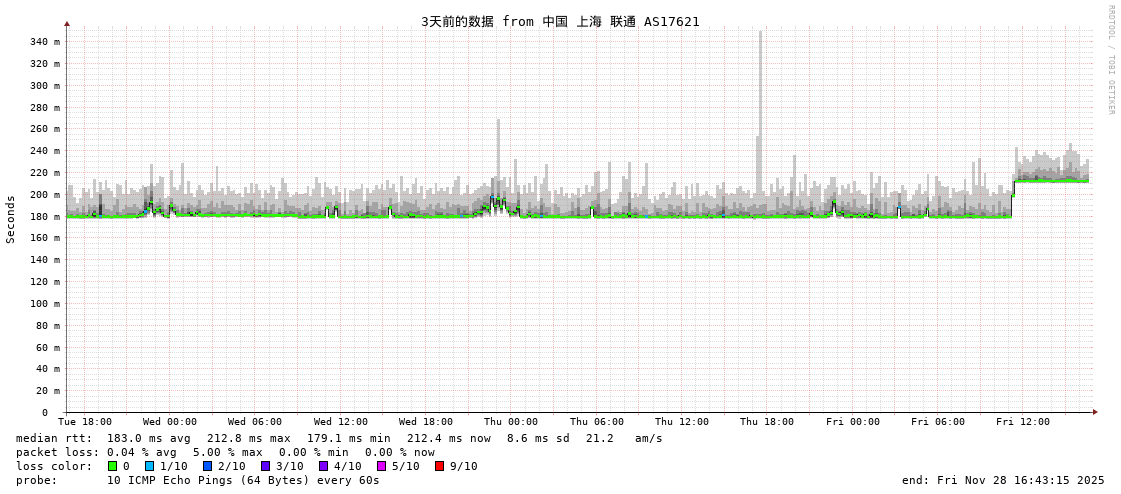Click the 180 m value on Y axis
This screenshot has width=1121, height=494.
pos(43,217)
